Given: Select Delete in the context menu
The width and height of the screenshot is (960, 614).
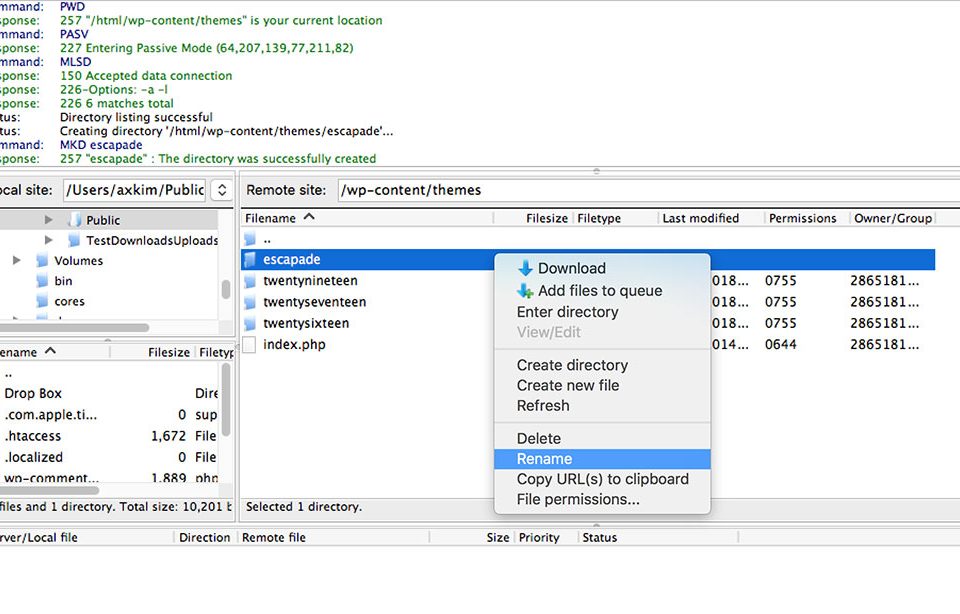Looking at the screenshot, I should pyautogui.click(x=538, y=438).
